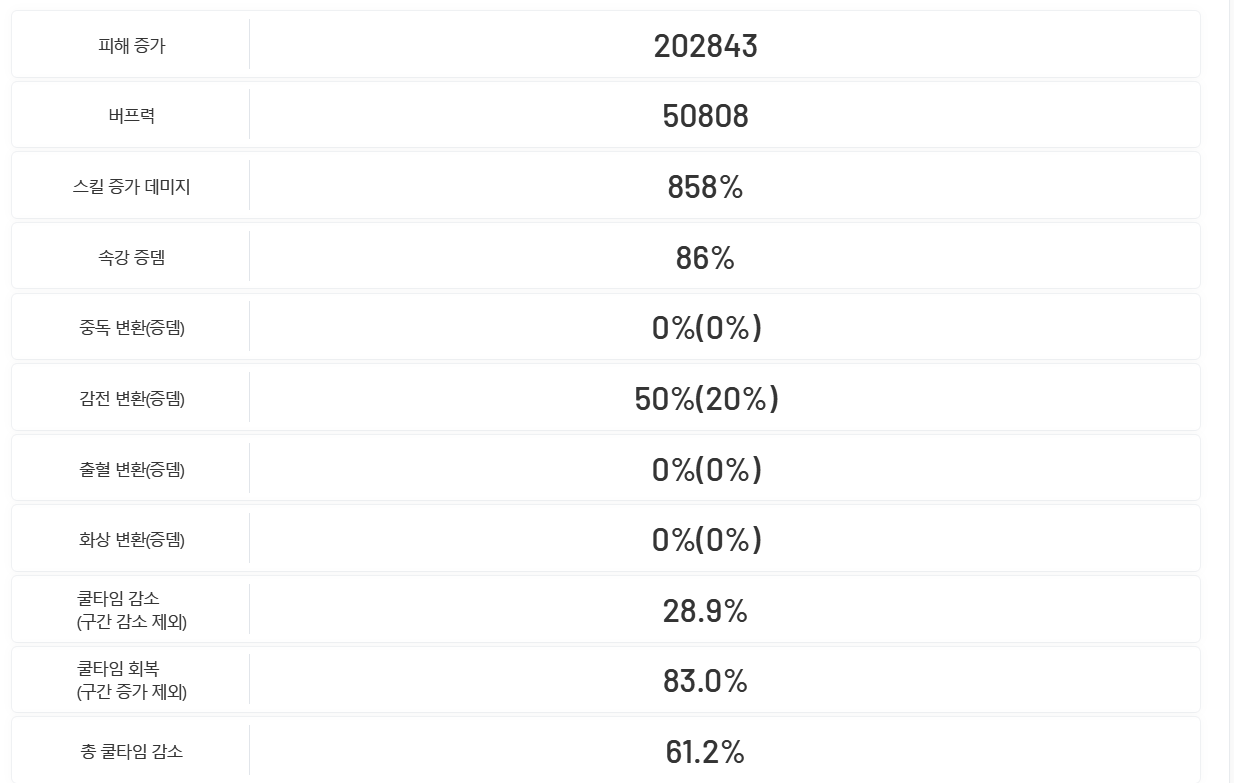
Task: Select the 86% value
Action: pyautogui.click(x=705, y=258)
